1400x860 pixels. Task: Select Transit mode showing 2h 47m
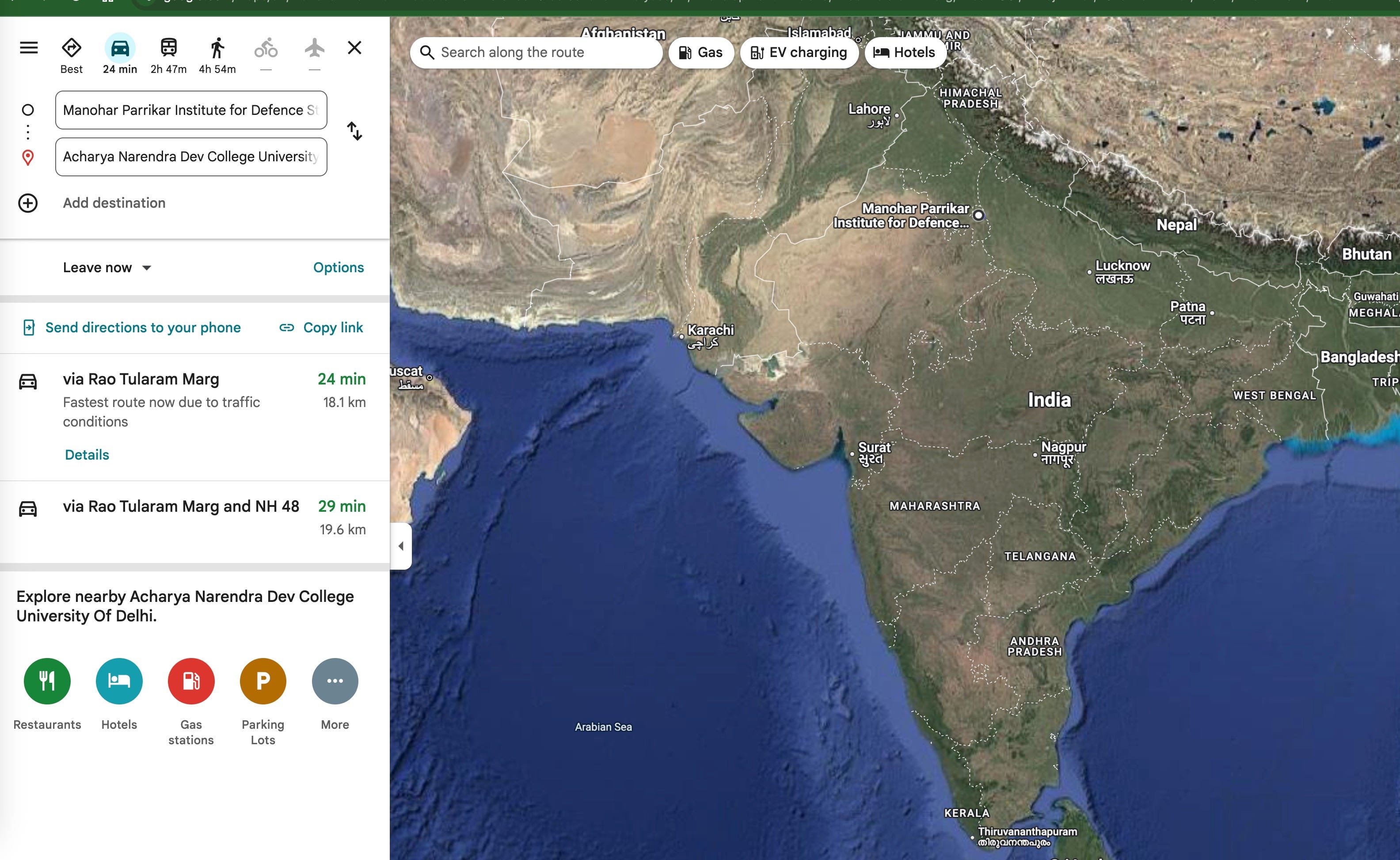coord(168,56)
